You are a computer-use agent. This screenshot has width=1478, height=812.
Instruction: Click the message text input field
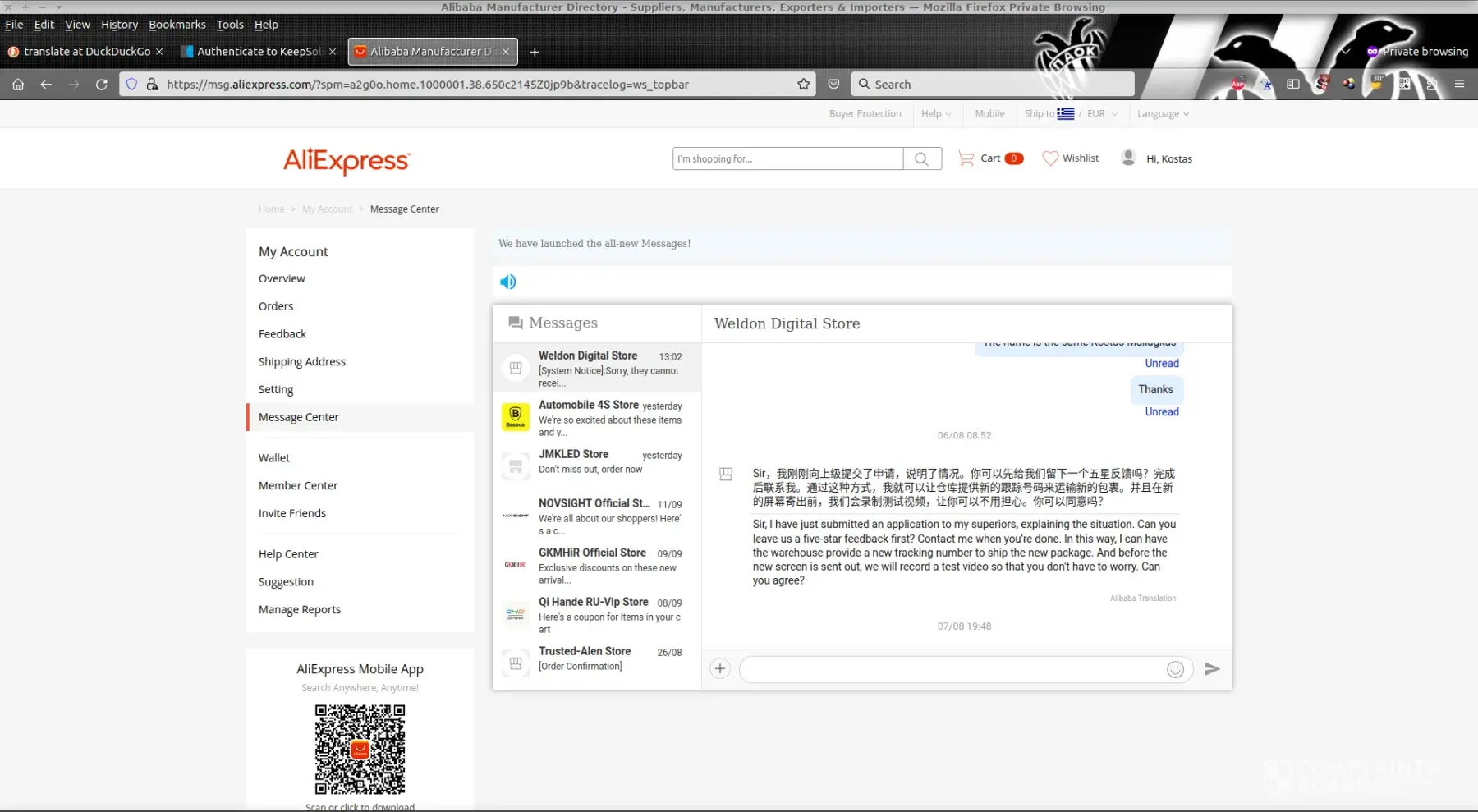[x=952, y=670]
